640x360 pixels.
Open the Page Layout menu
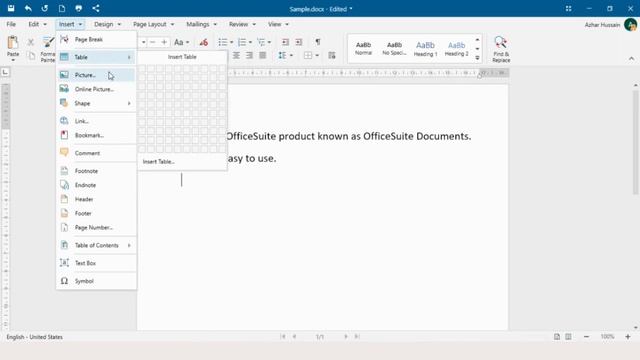(x=153, y=24)
